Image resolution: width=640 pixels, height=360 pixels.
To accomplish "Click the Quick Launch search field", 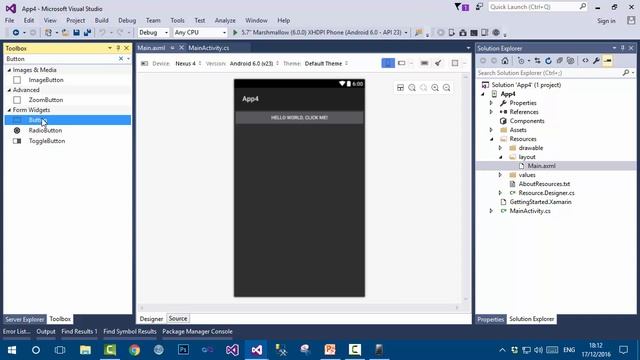I will (x=537, y=7).
